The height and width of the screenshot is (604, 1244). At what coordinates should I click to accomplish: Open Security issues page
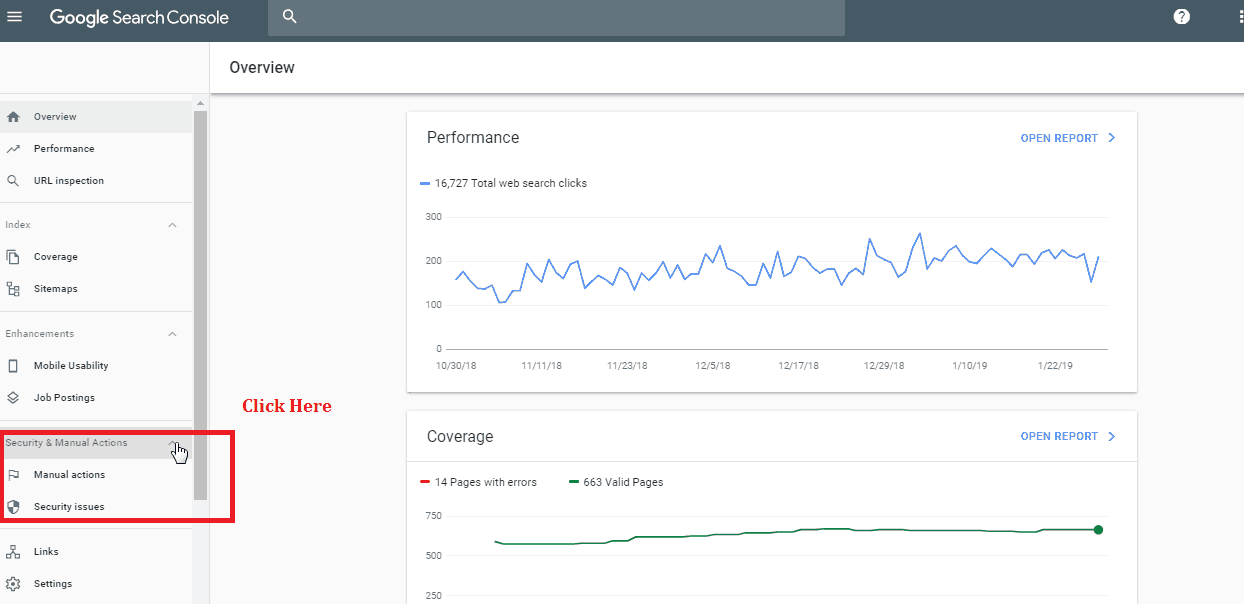pos(96,507)
